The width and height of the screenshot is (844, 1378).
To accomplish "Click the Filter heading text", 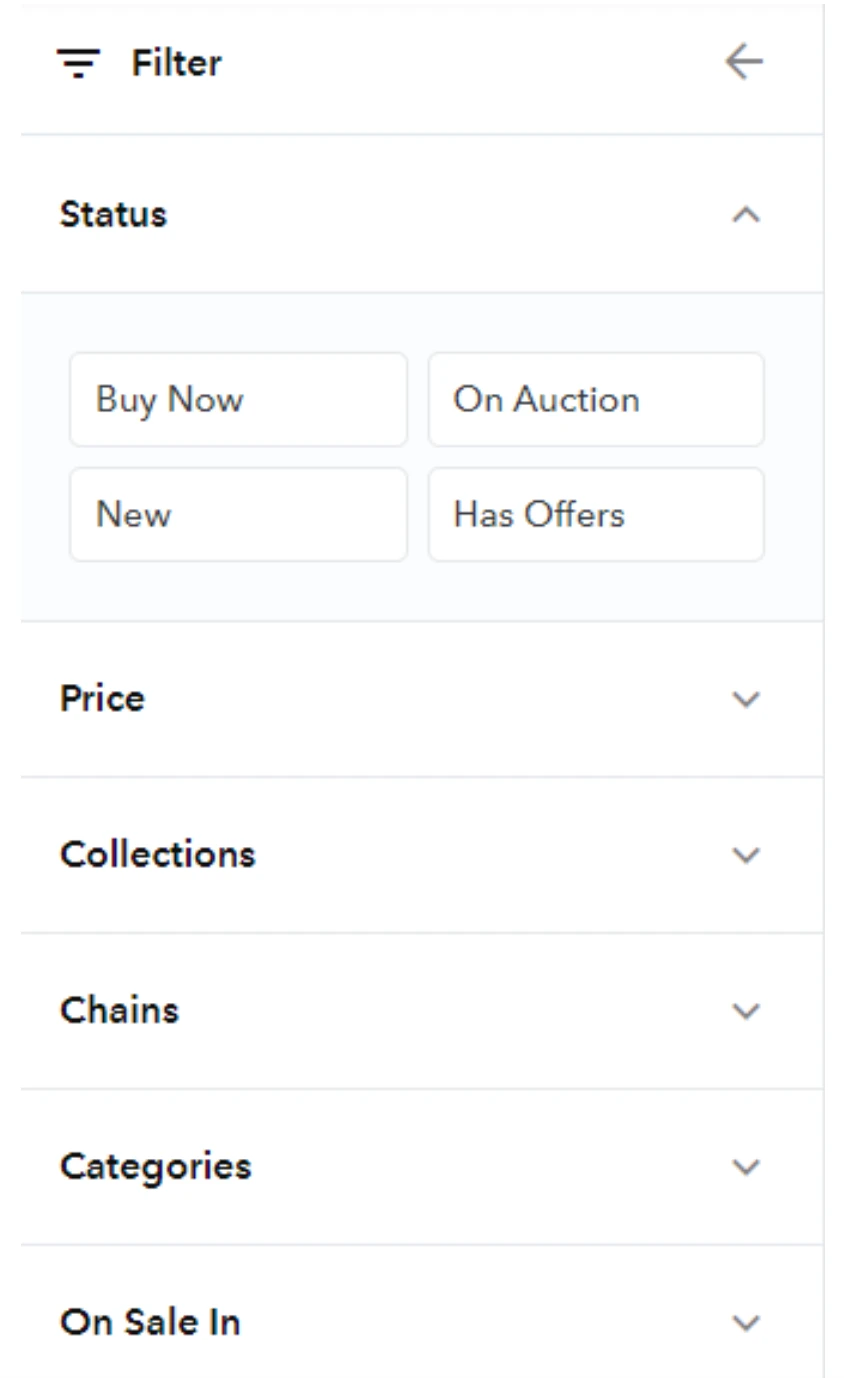I will 177,63.
